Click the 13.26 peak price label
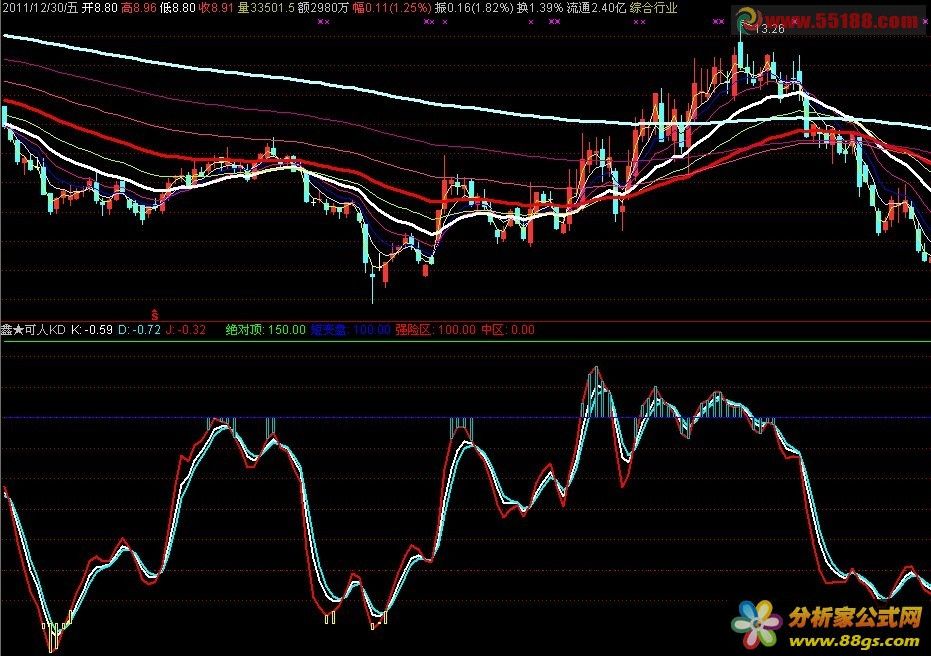 click(x=770, y=29)
